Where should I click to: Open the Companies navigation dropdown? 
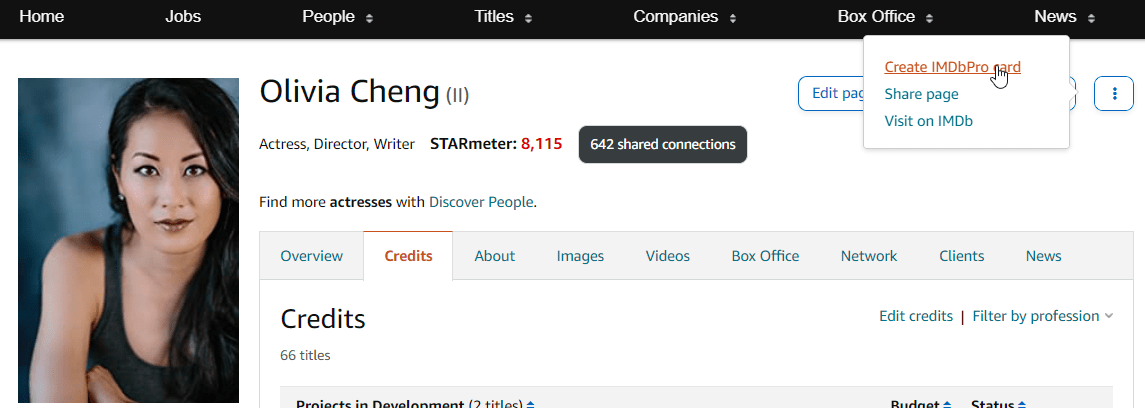tap(733, 17)
